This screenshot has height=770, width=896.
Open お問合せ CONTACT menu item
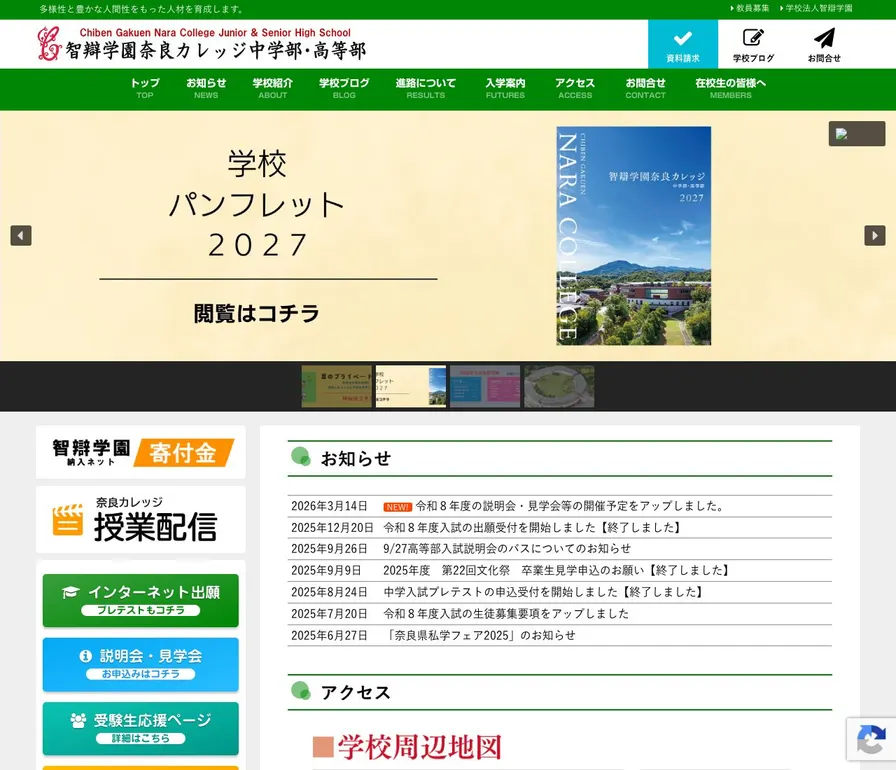(645, 89)
